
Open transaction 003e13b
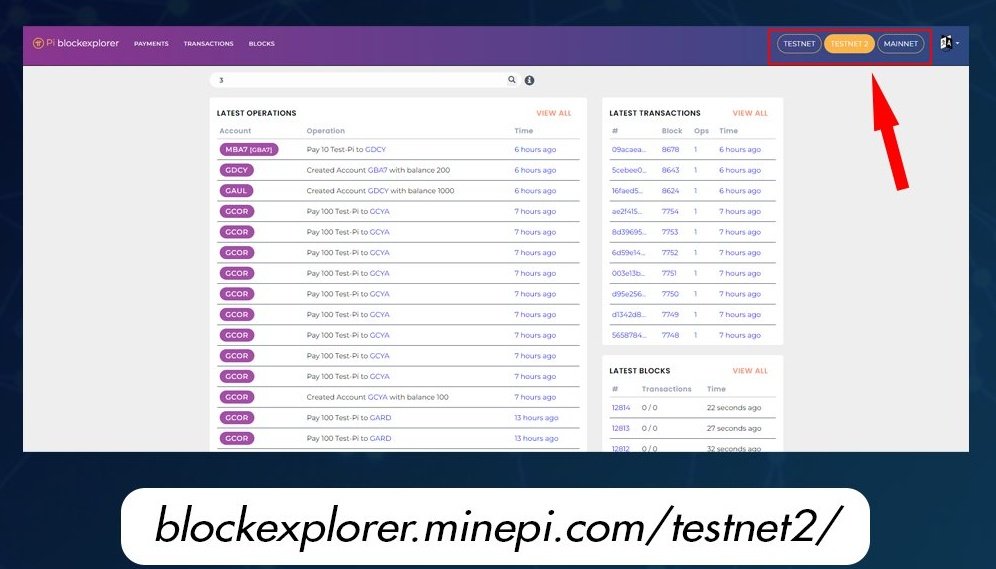628,273
